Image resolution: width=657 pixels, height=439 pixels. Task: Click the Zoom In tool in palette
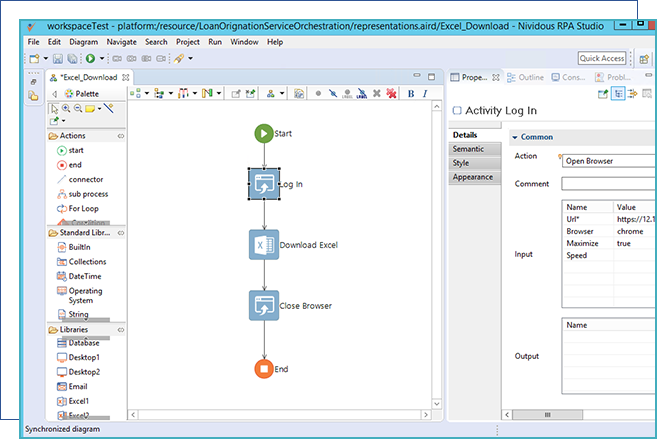point(66,108)
